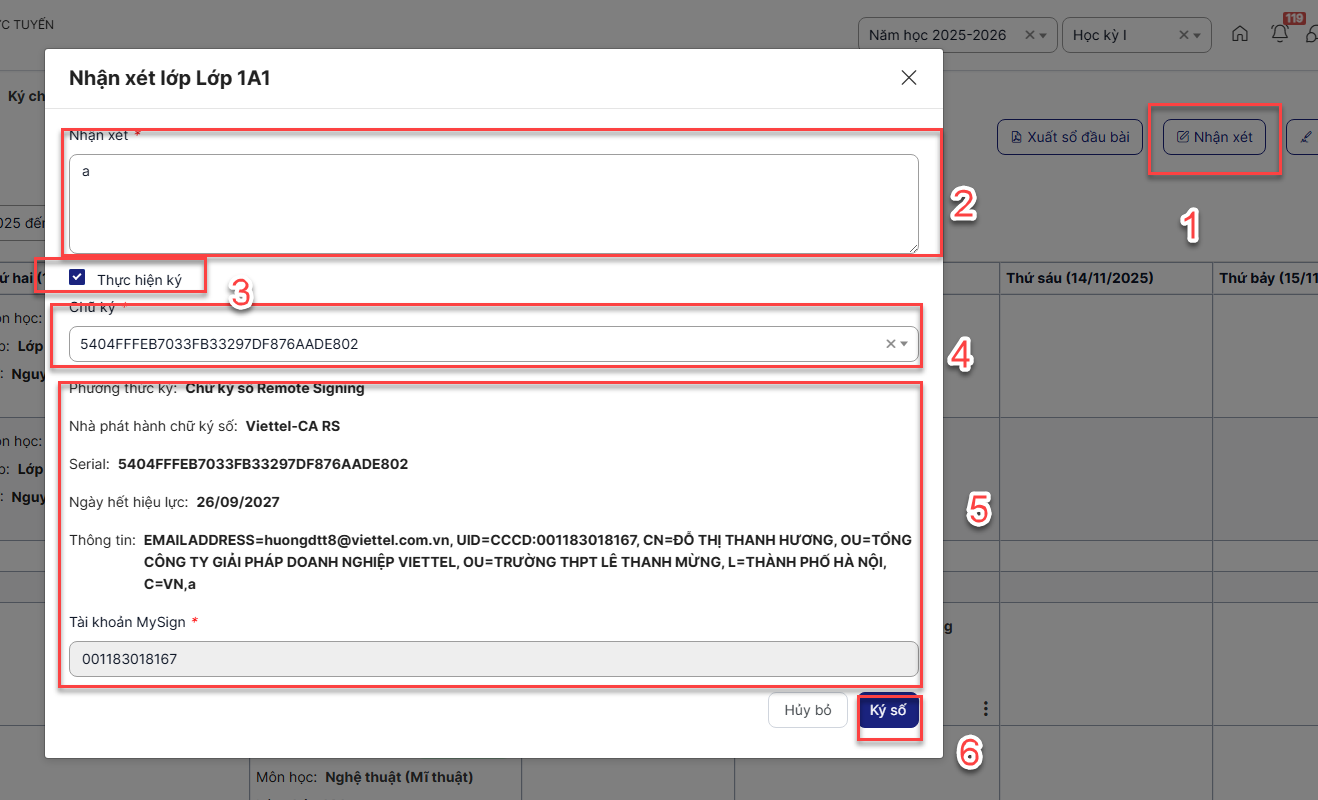Screen dimensions: 1318x800
Task: Click the three-dot menu beside the schedule cell
Action: point(986,709)
